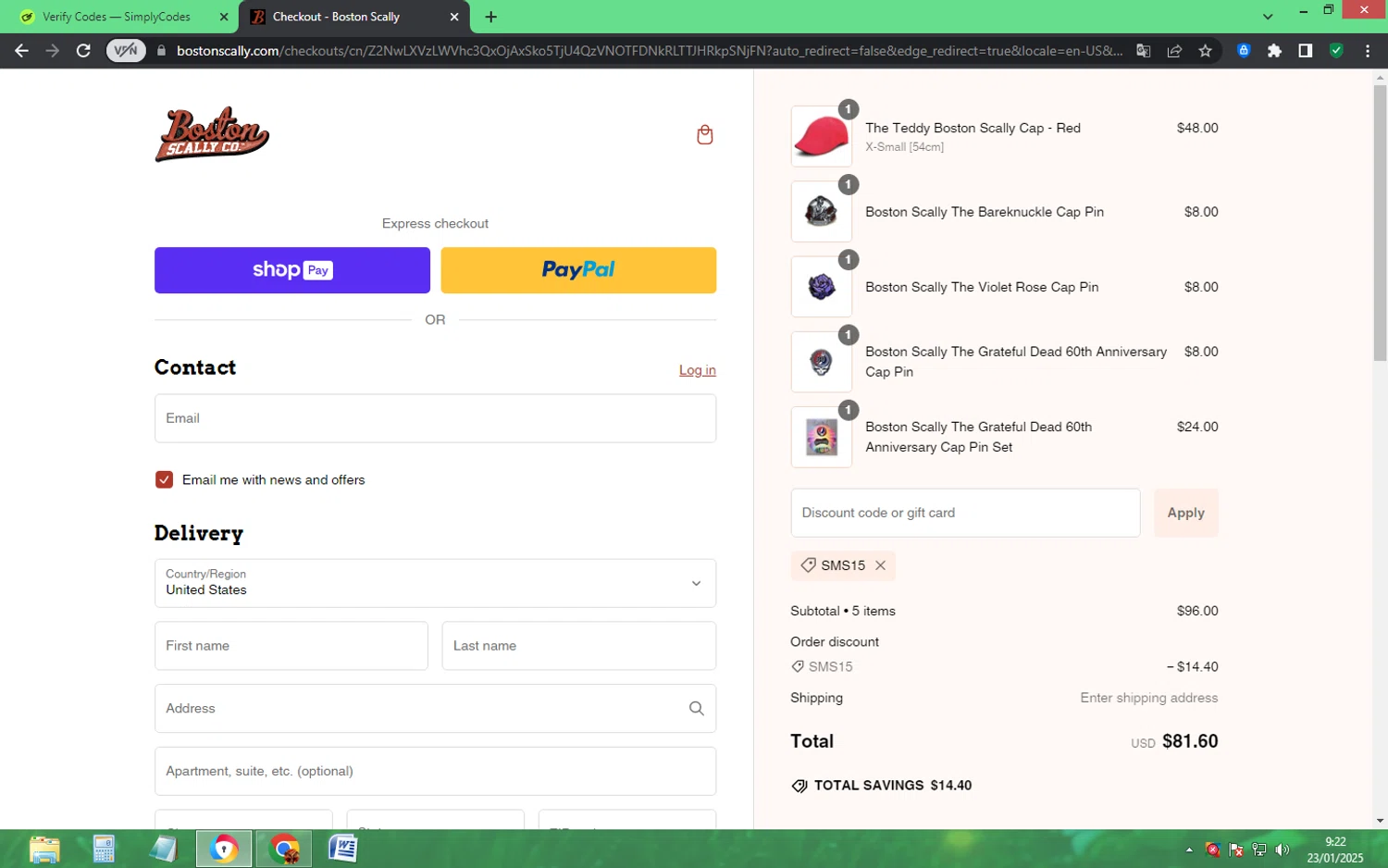The height and width of the screenshot is (868, 1388).
Task: View the site information lock icon
Action: pos(162,51)
